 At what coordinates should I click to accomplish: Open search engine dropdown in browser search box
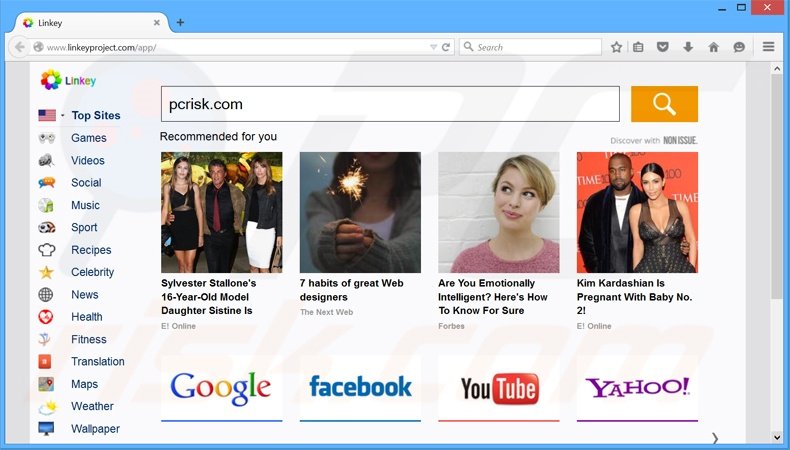[468, 47]
